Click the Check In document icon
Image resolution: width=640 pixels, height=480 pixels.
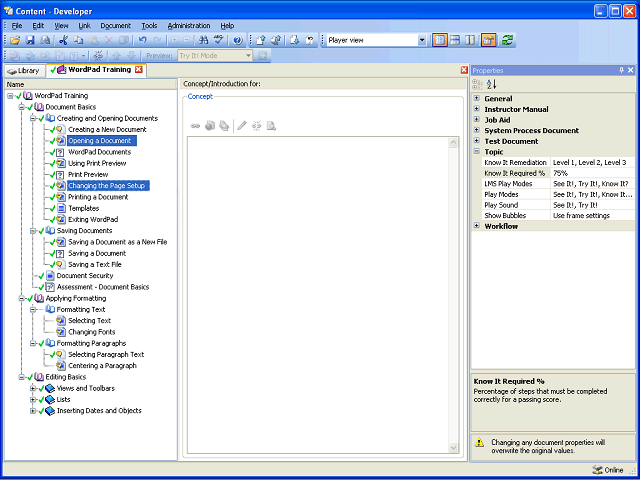click(x=261, y=40)
